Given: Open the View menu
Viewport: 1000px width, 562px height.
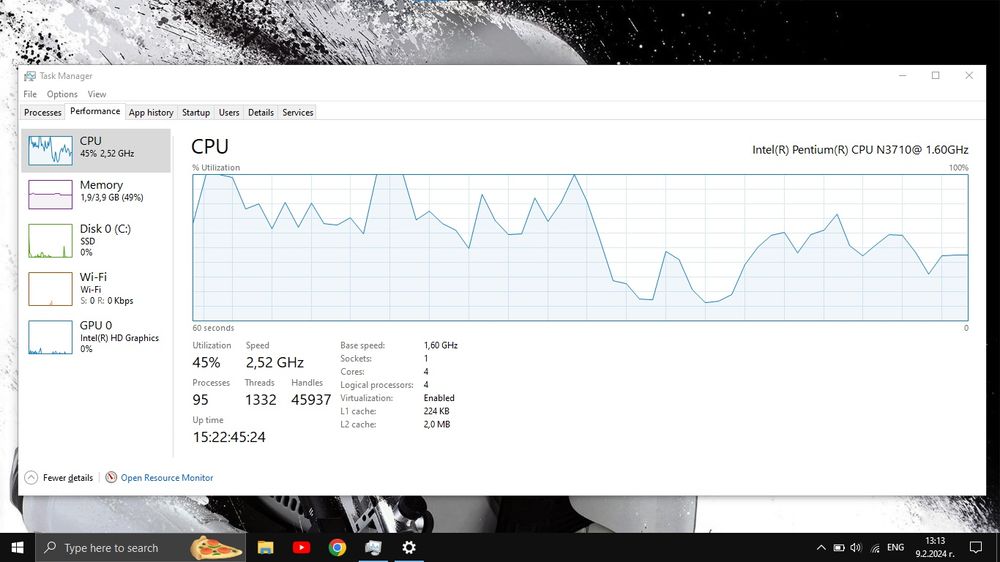Looking at the screenshot, I should tap(97, 94).
